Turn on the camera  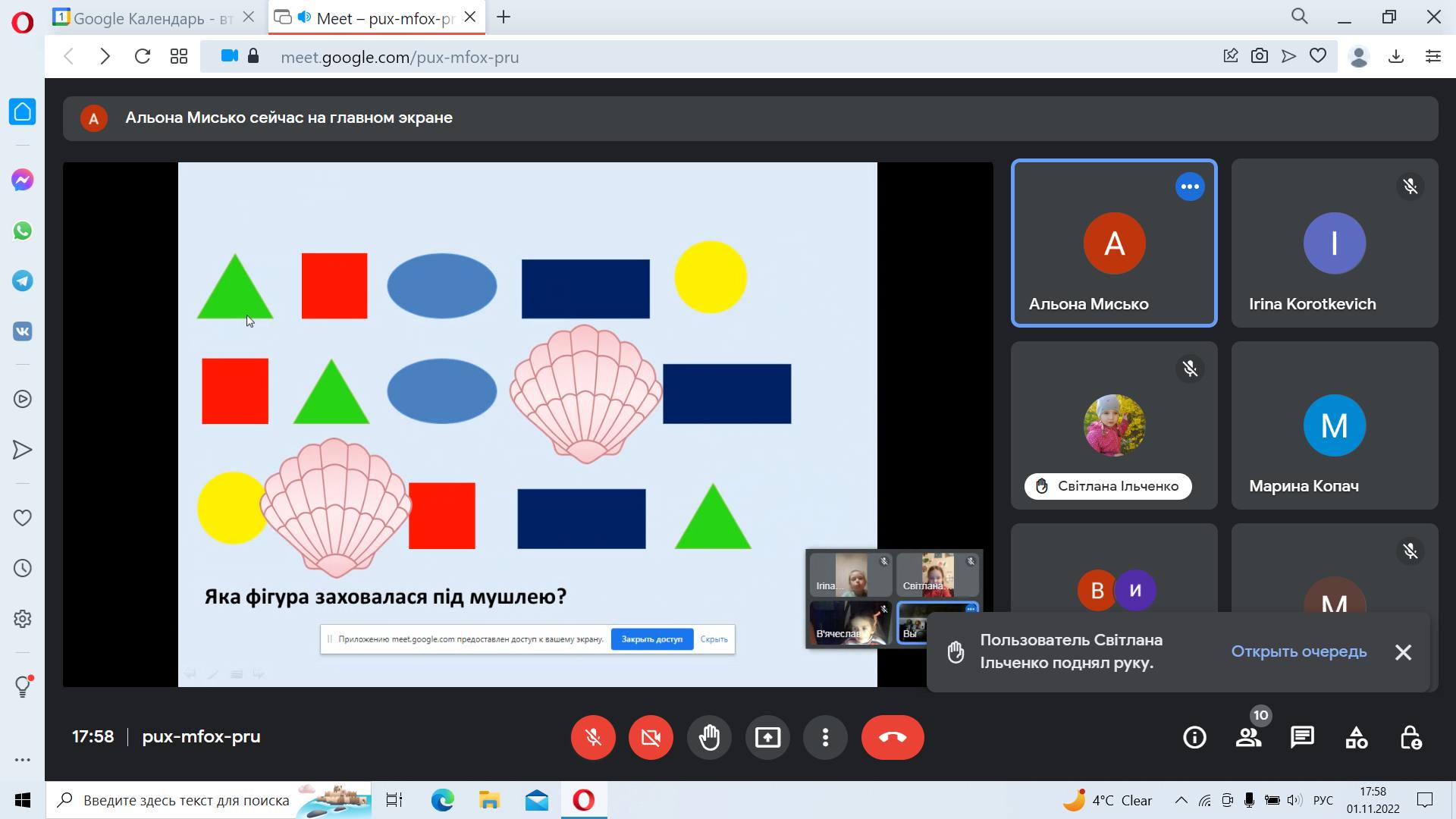pyautogui.click(x=651, y=737)
